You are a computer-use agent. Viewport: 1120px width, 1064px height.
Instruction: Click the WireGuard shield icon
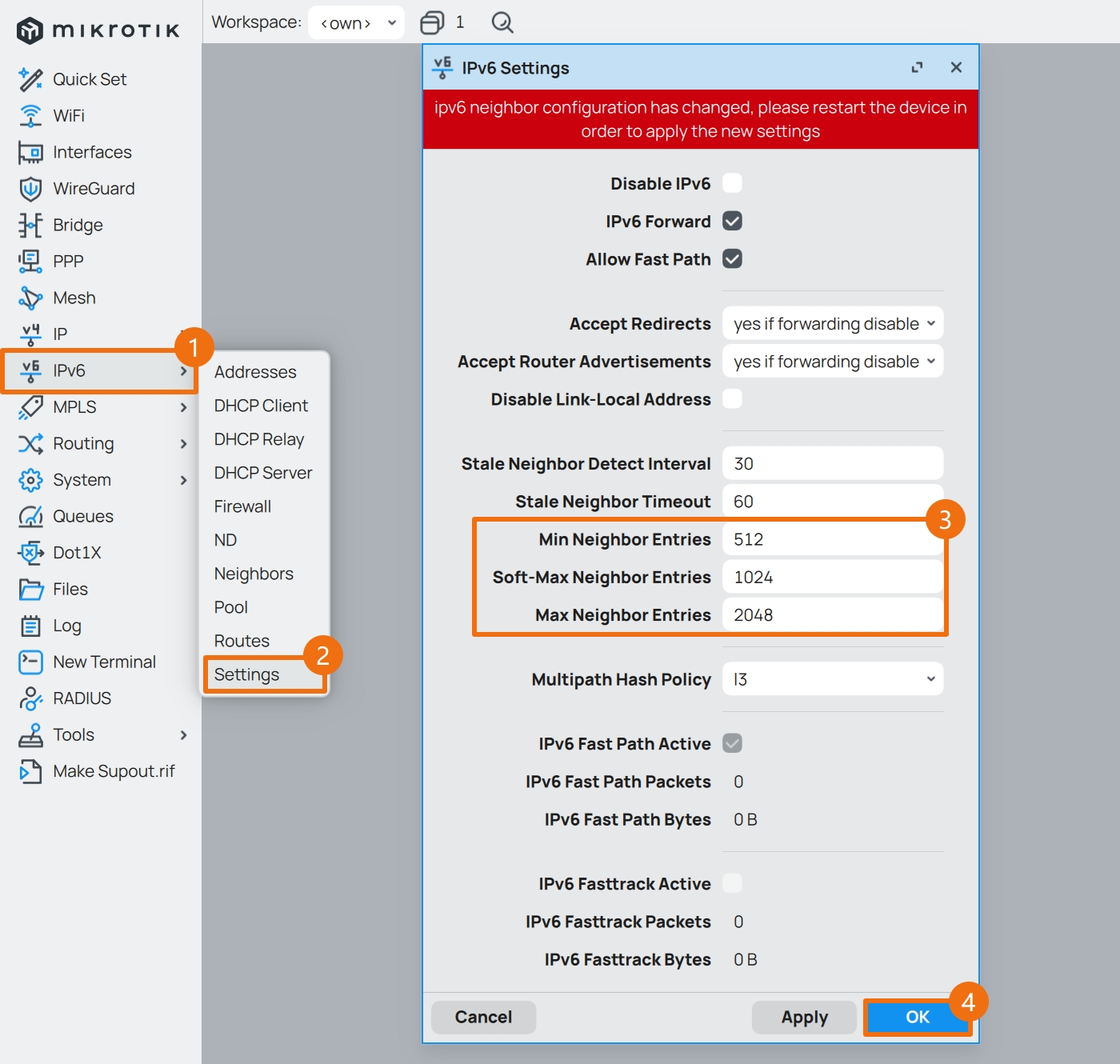point(30,189)
